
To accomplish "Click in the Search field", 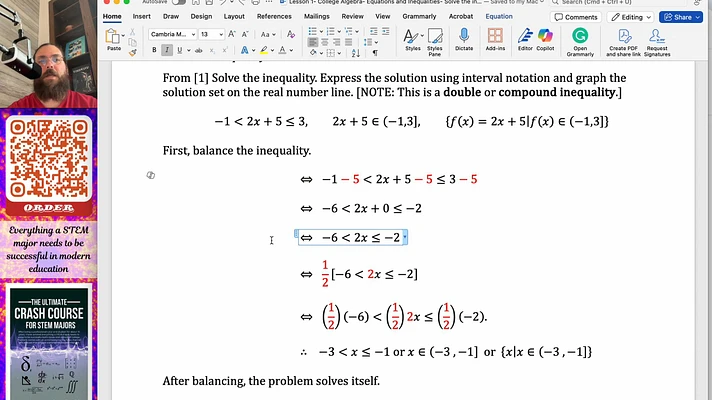I will pyautogui.click(x=620, y=2).
